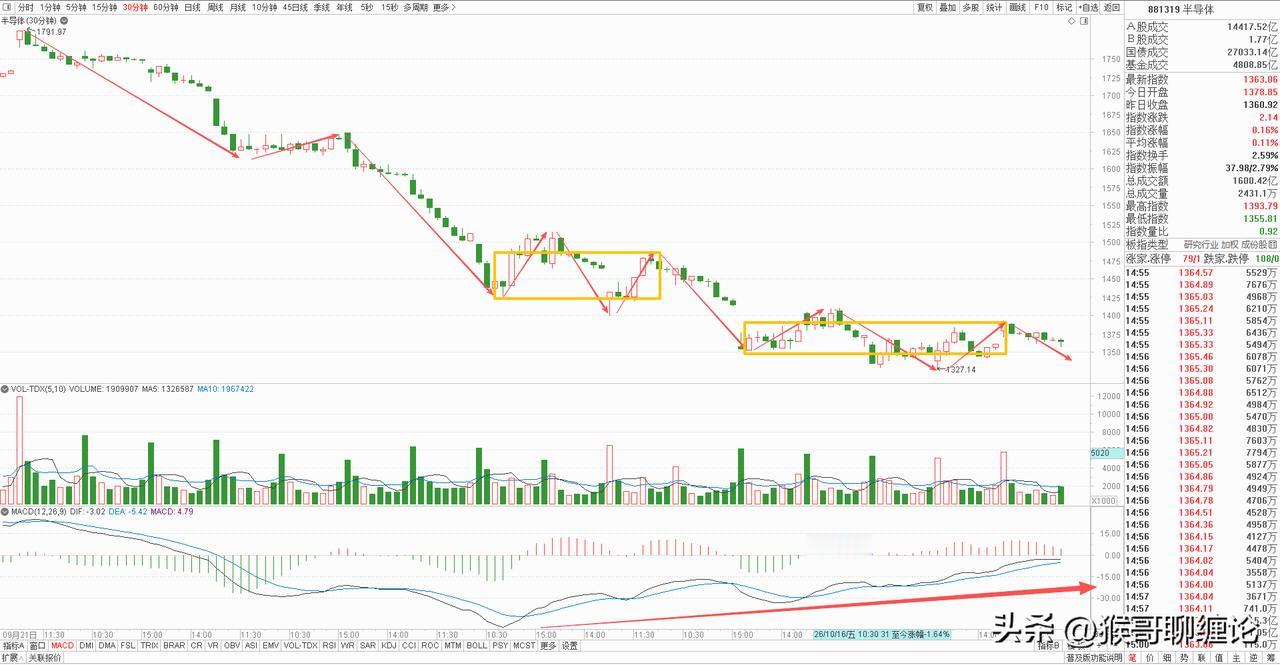
Task: Open F10 company info
Action: click(1041, 7)
